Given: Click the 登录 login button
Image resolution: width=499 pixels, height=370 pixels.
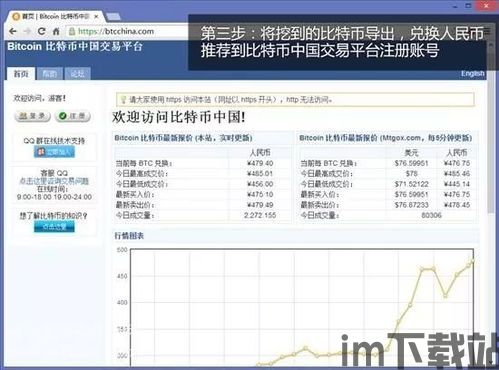Looking at the screenshot, I should 32,116.
